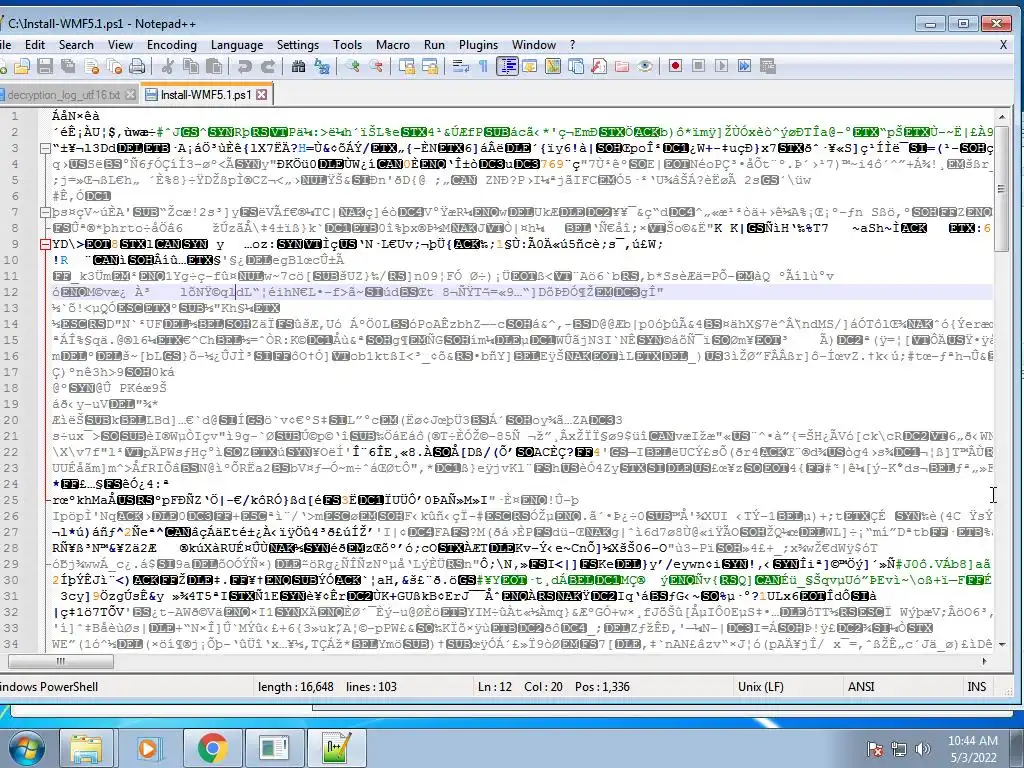Launch Google Chrome from the taskbar
The height and width of the screenshot is (768, 1024).
[212, 748]
